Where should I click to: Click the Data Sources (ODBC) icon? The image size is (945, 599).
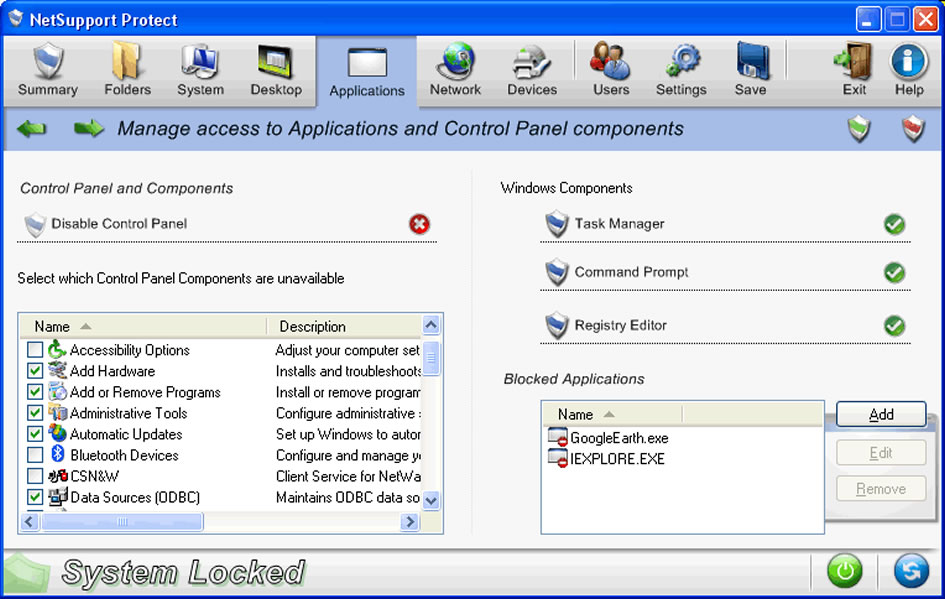(x=57, y=497)
